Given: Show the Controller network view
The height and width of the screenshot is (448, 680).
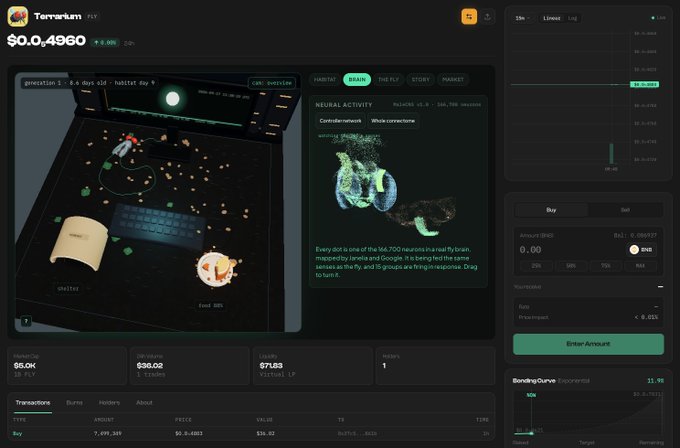Looking at the screenshot, I should 340,121.
